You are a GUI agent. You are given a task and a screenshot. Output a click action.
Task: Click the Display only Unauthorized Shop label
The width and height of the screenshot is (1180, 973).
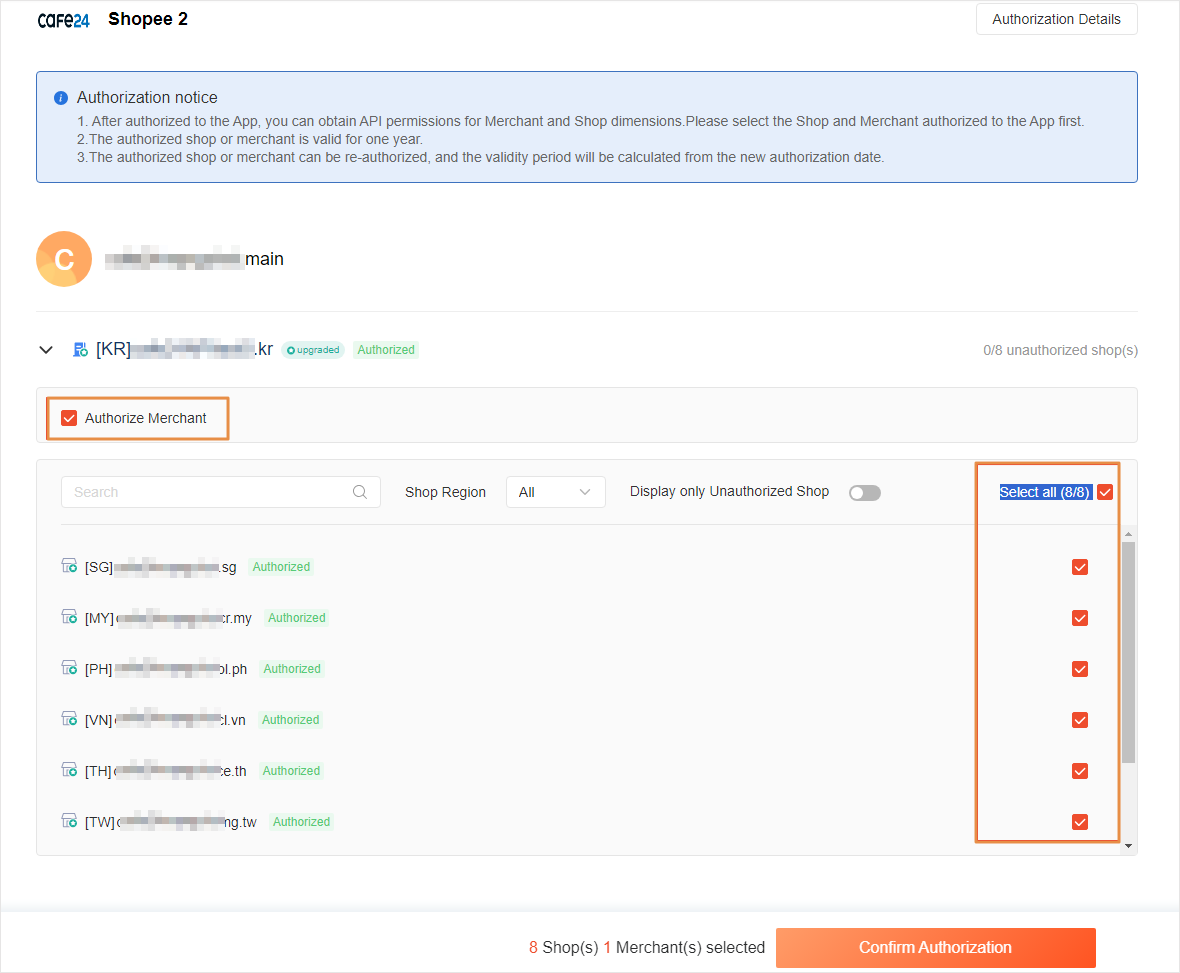click(729, 491)
